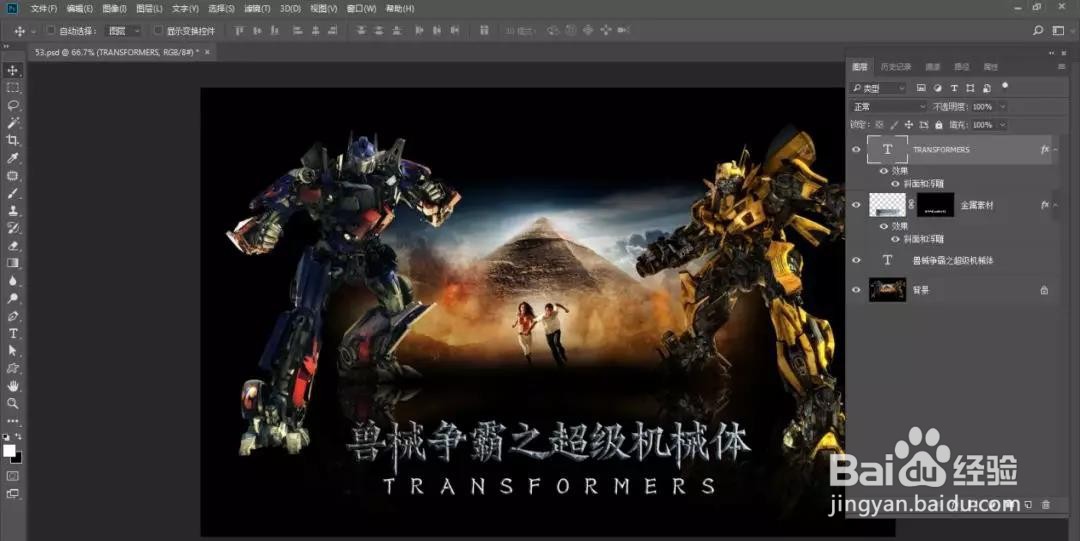Open the 窗口(W) menu
Image resolution: width=1080 pixels, height=541 pixels.
pyautogui.click(x=362, y=9)
